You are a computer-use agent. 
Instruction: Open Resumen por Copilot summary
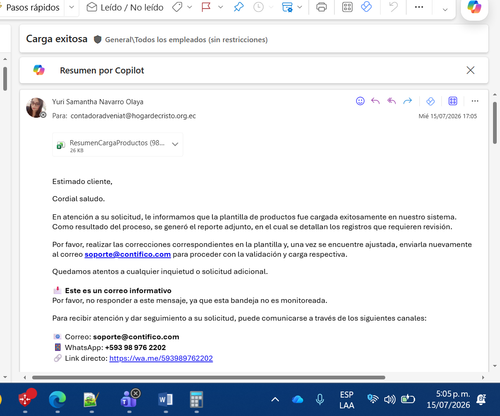point(102,70)
